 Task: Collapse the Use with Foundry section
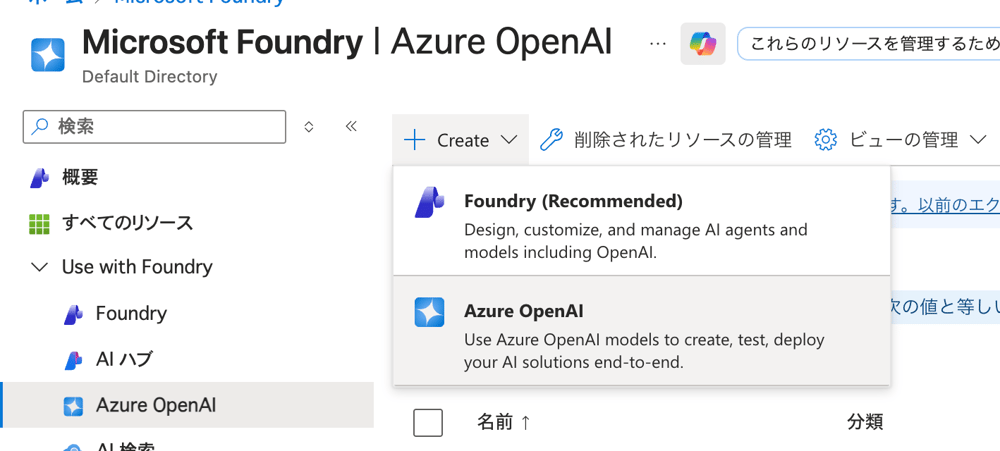40,267
